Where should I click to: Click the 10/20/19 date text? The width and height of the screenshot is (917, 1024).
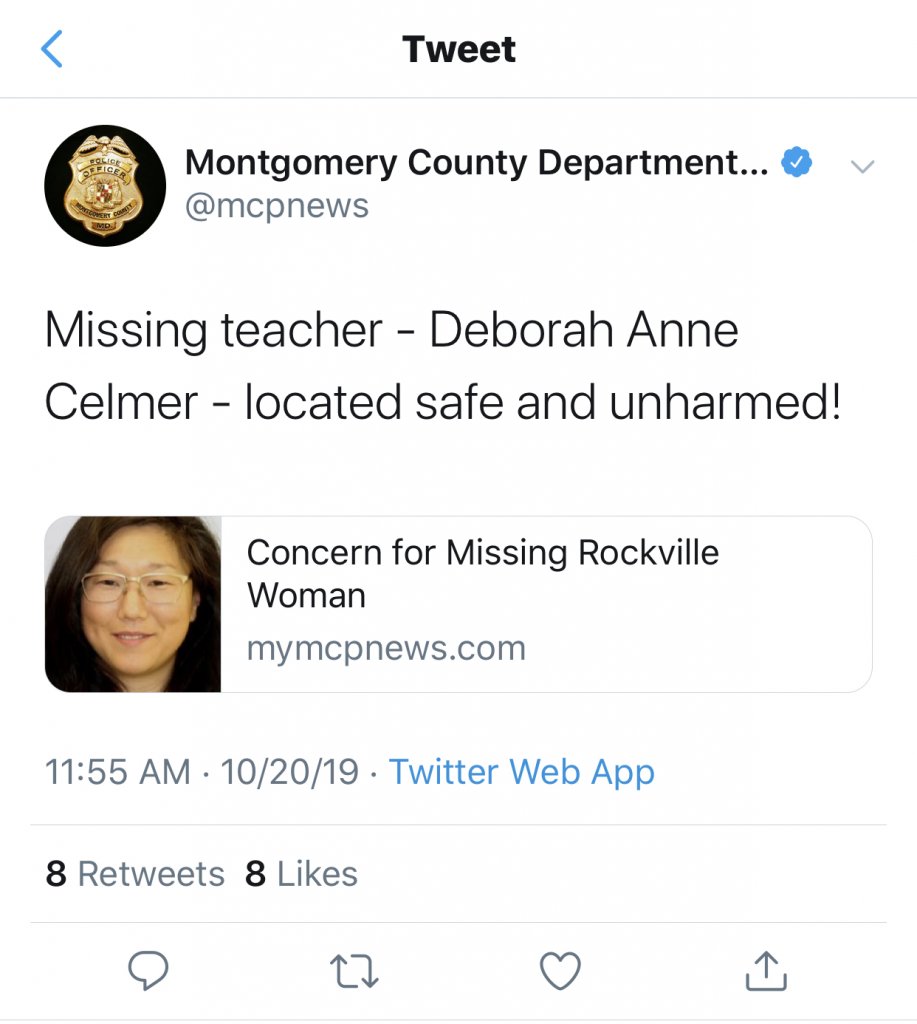tap(289, 772)
